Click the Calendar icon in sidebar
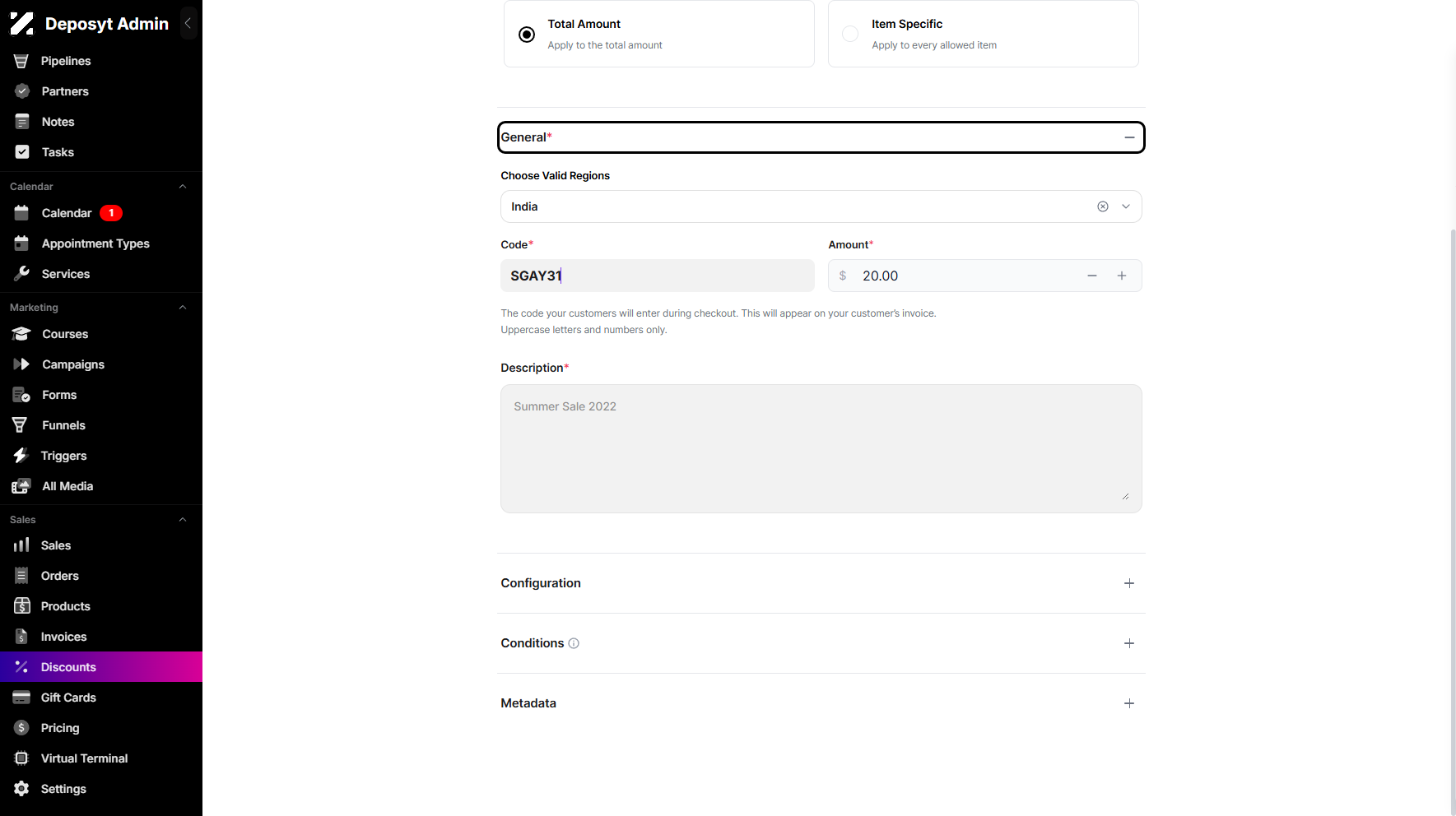Viewport: 1456px width, 816px height. tap(21, 213)
